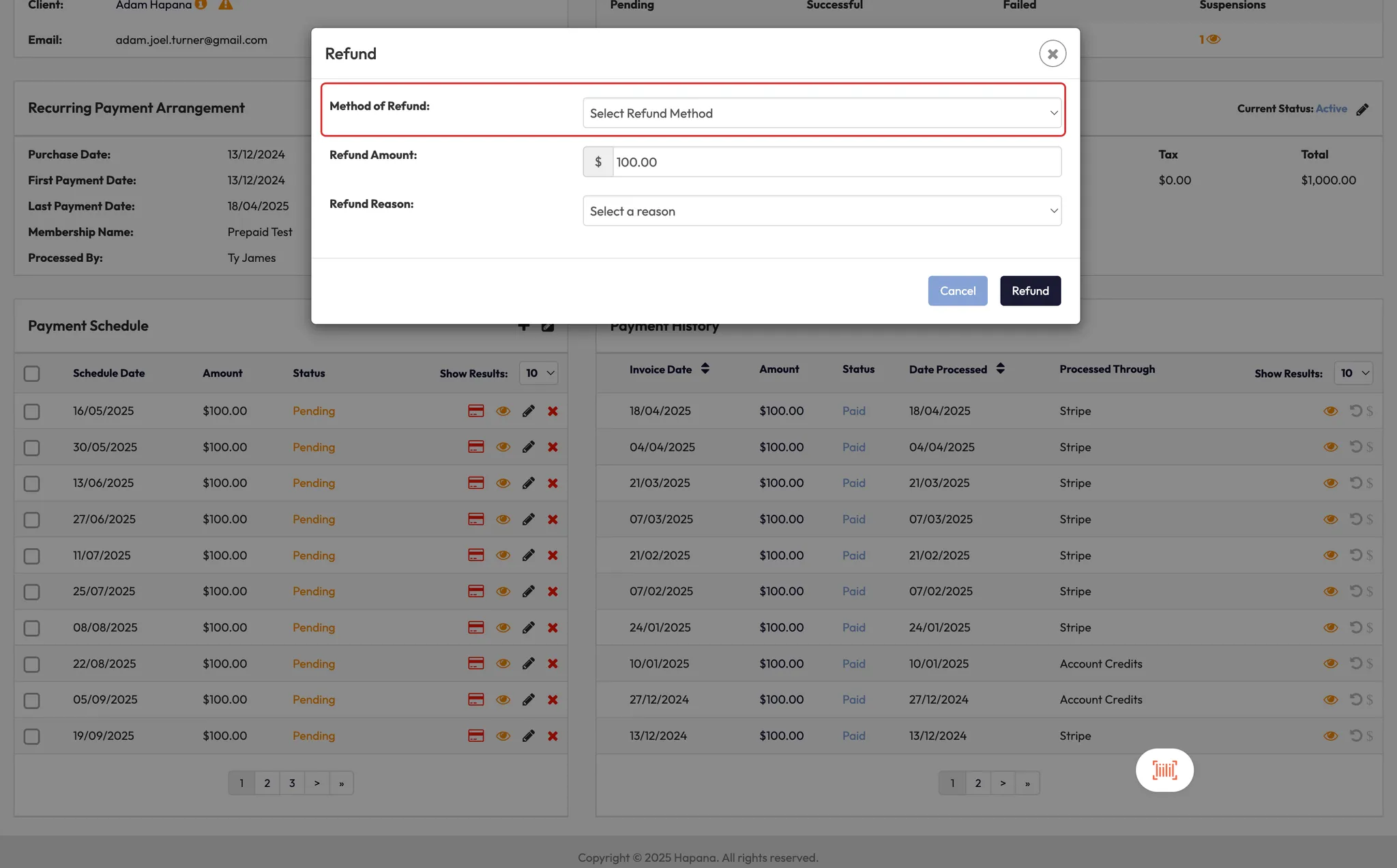Click into the Refund Amount field
The width and height of the screenshot is (1397, 868).
[836, 162]
